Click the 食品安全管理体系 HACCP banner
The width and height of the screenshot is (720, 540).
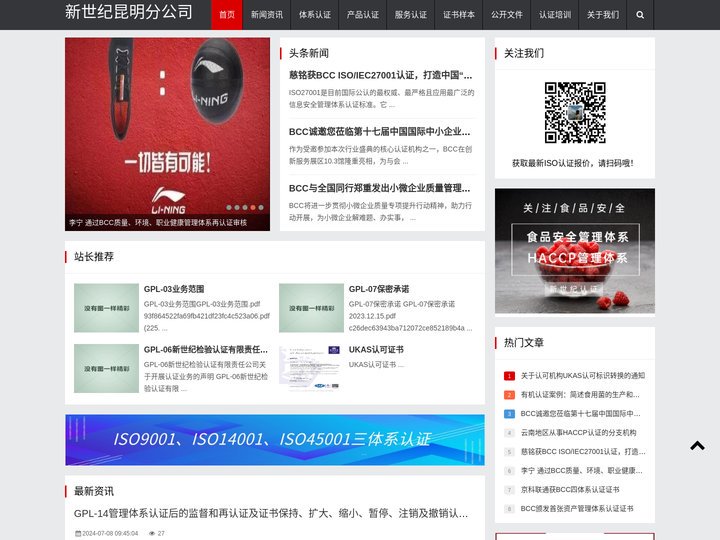575,251
